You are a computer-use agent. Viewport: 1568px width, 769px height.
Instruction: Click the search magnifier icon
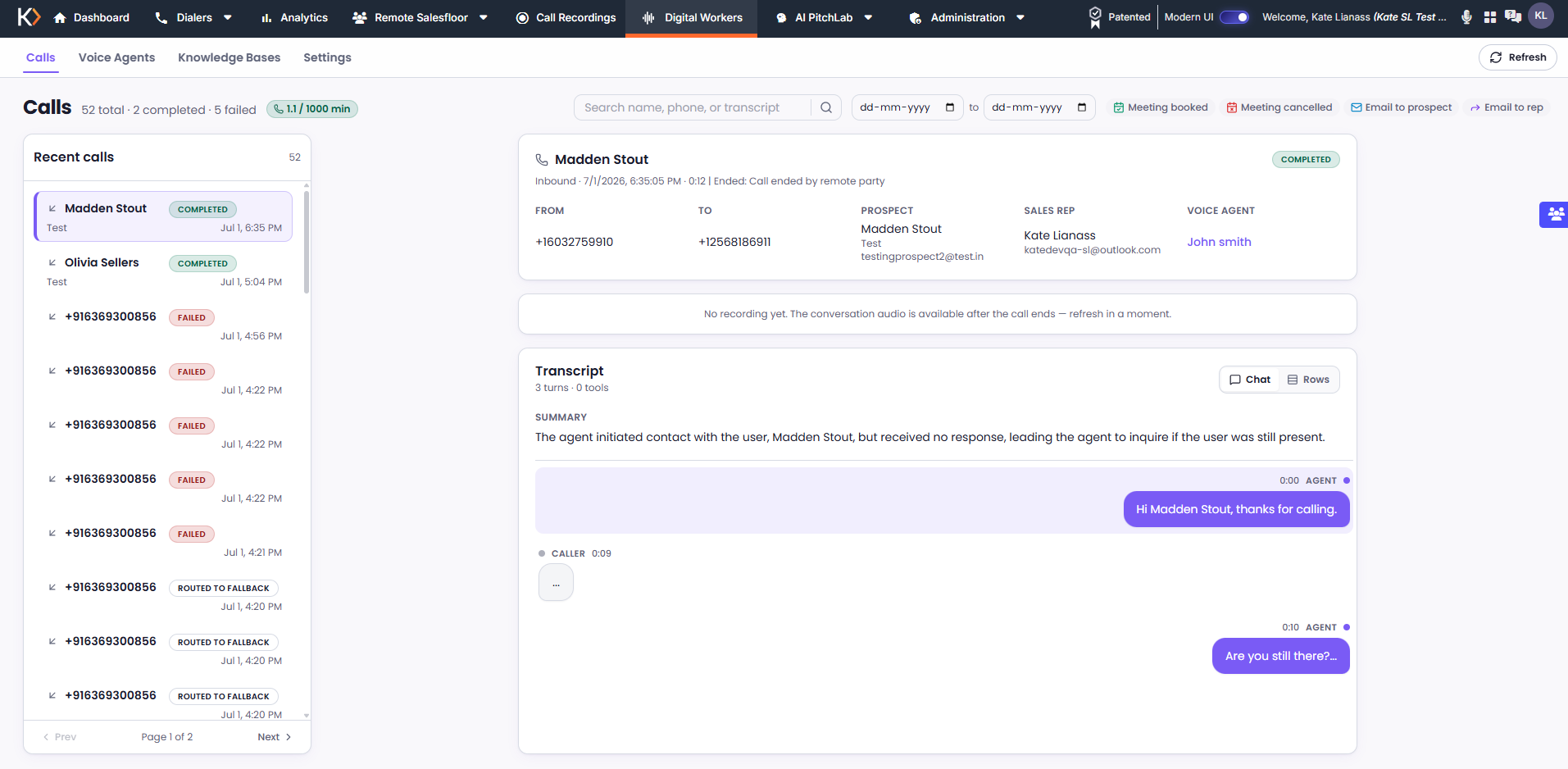pos(826,107)
